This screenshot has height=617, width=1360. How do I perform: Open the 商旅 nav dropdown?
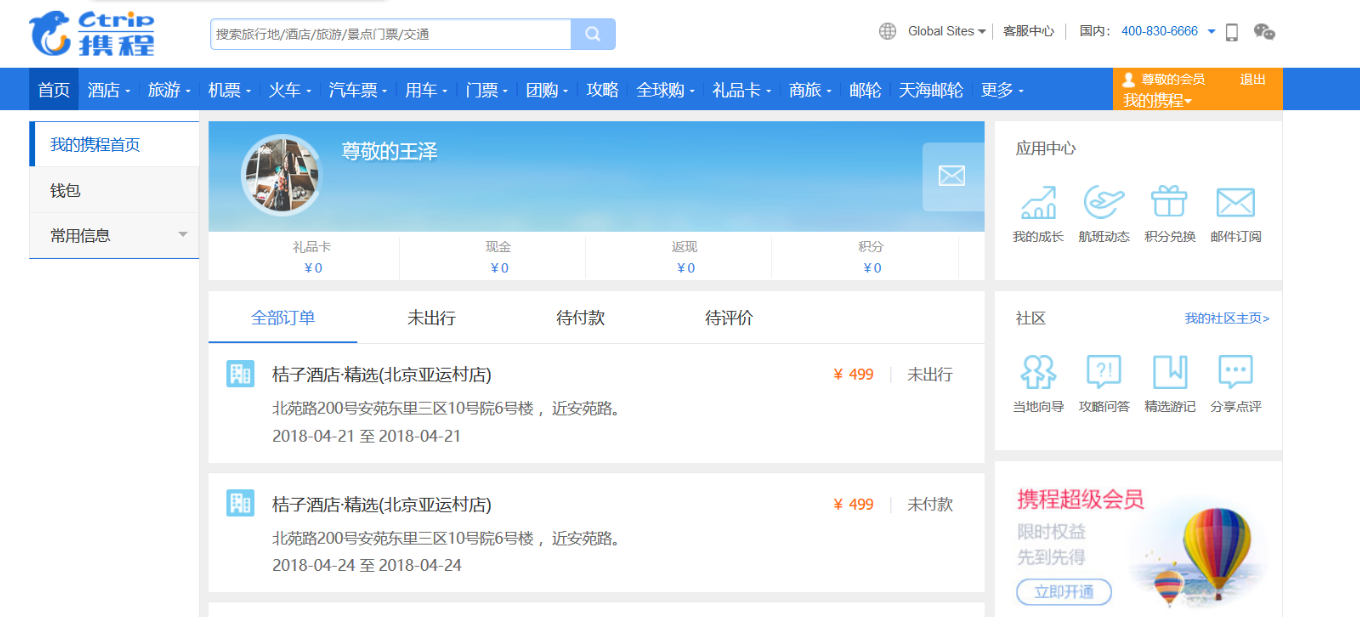coord(810,90)
